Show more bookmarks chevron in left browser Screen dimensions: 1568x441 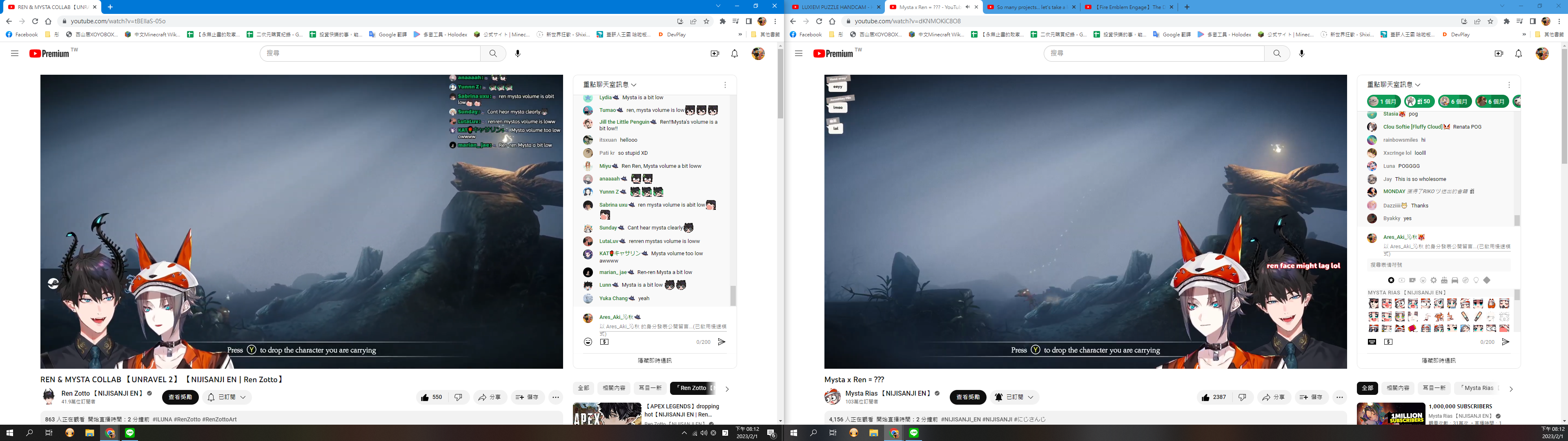pyautogui.click(x=740, y=35)
